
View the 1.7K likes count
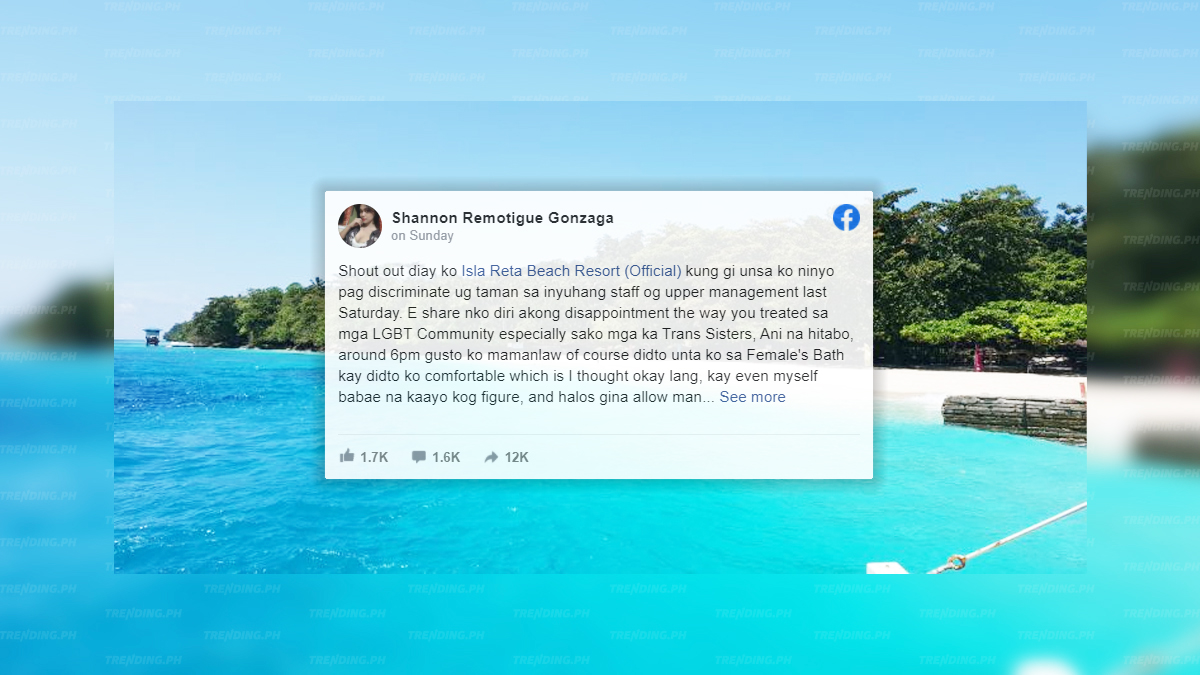click(x=374, y=457)
